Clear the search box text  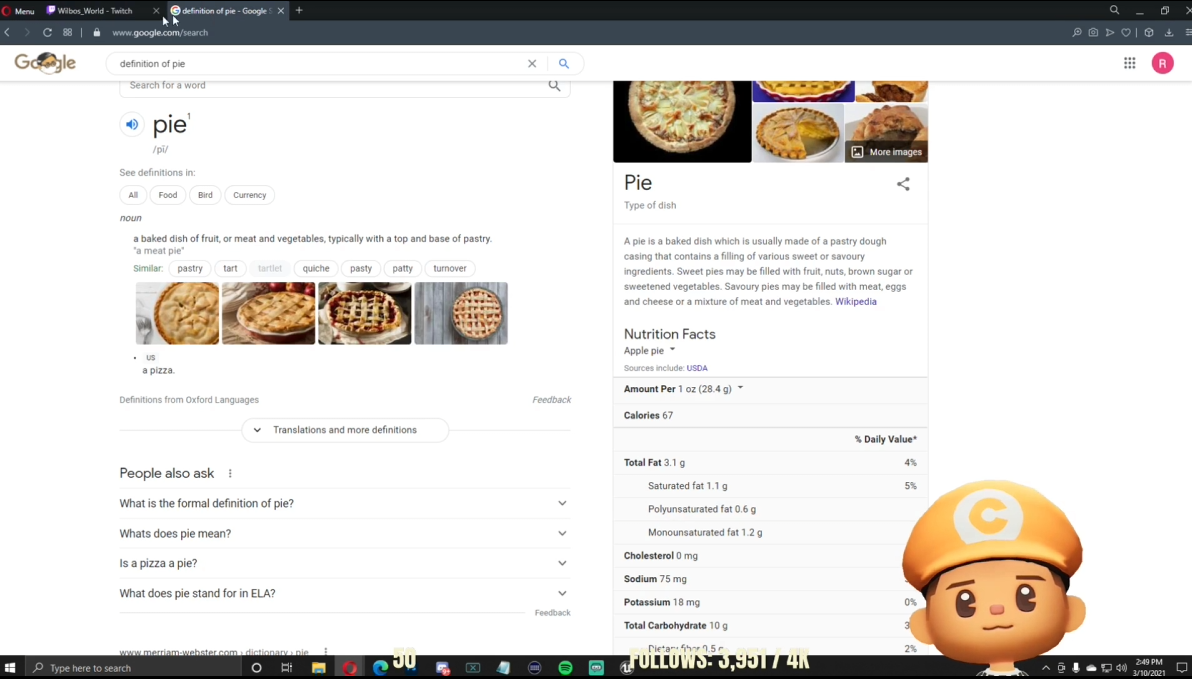(532, 63)
